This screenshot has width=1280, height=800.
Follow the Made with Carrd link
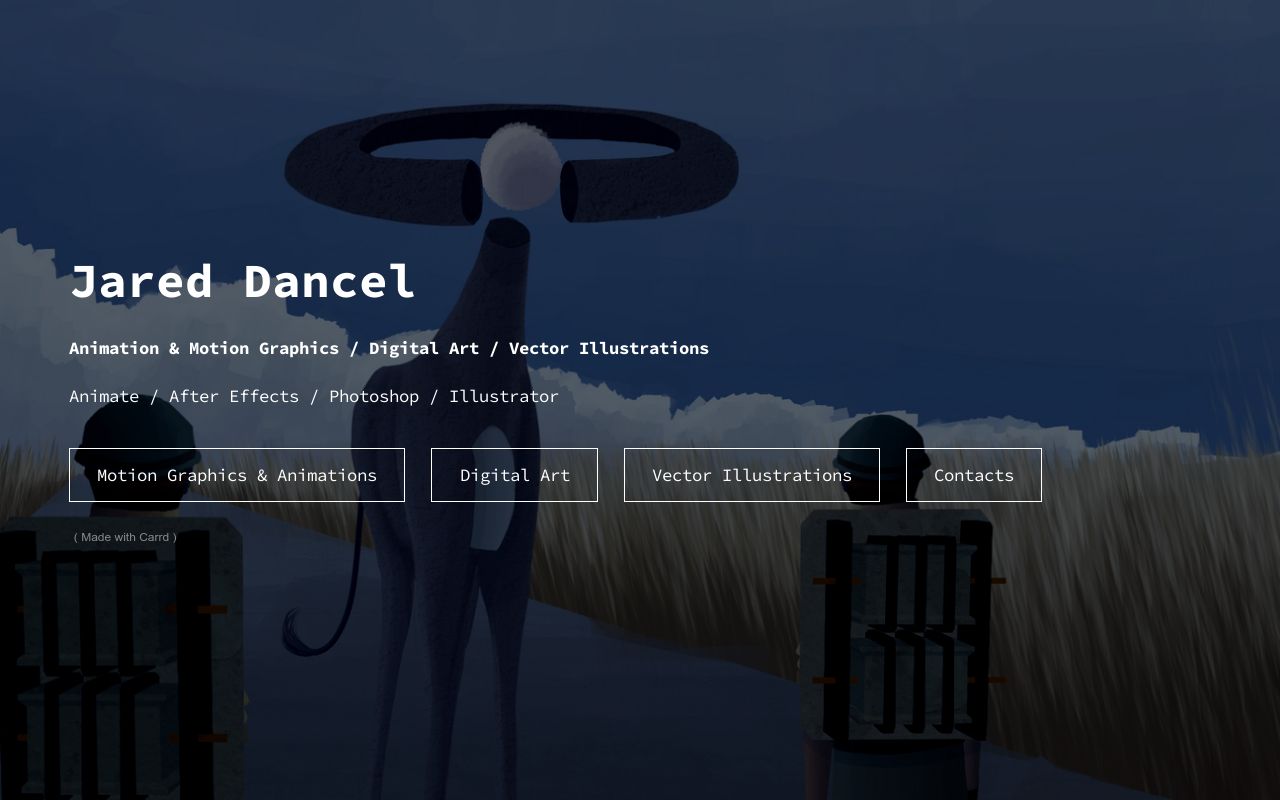[125, 537]
